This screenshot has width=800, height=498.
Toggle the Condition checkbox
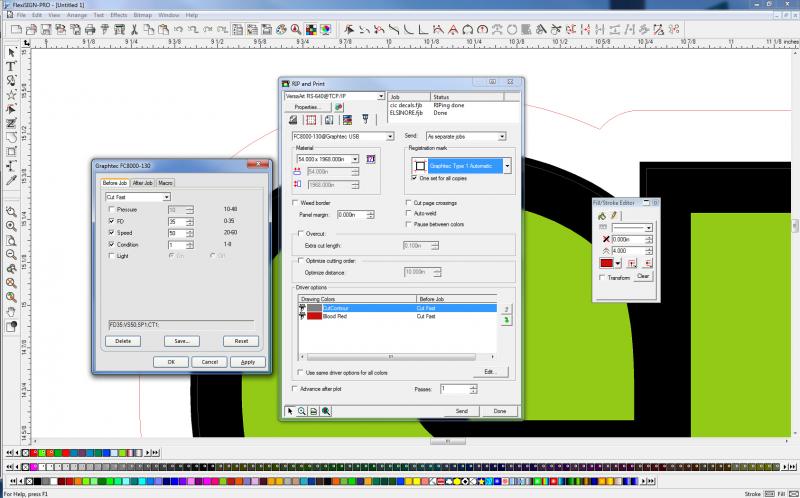112,244
